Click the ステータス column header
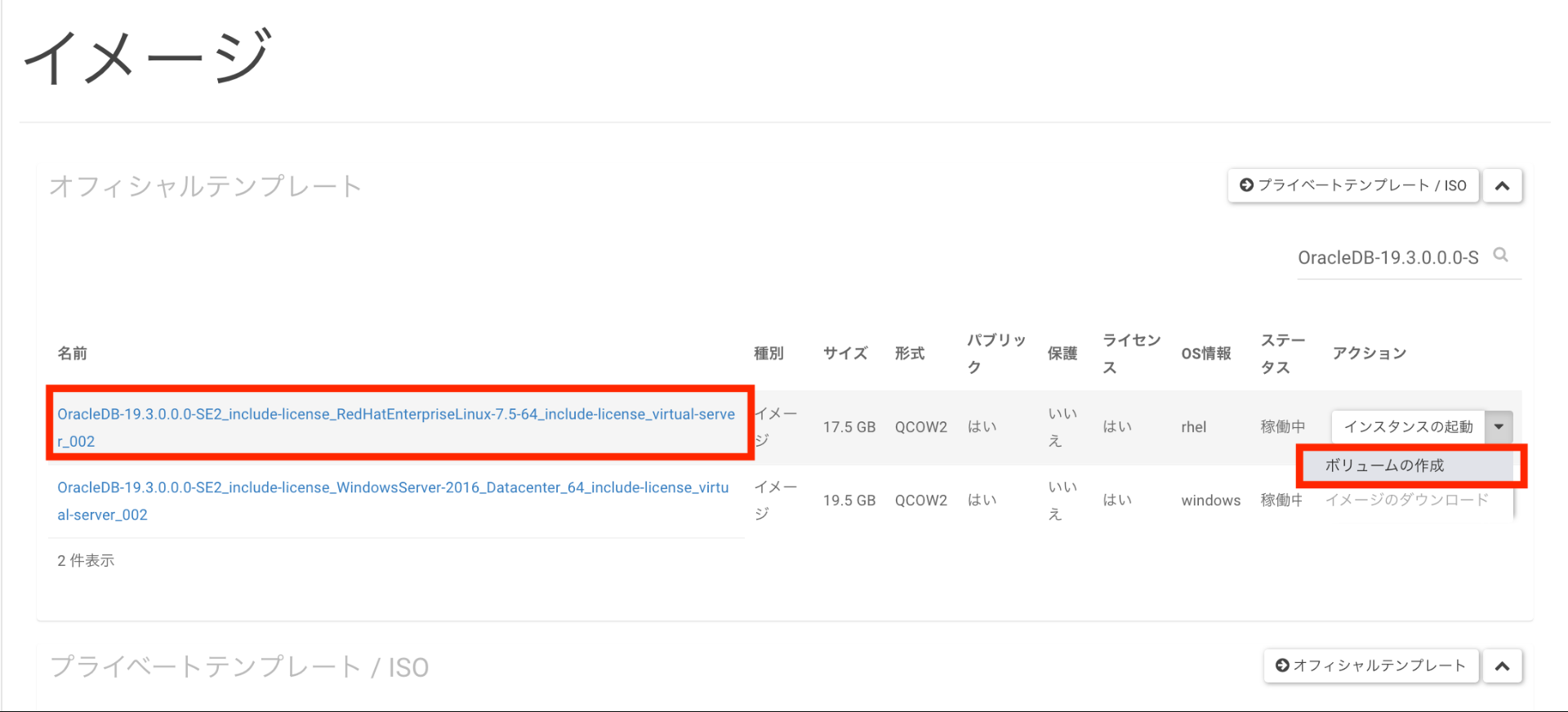 (1283, 354)
